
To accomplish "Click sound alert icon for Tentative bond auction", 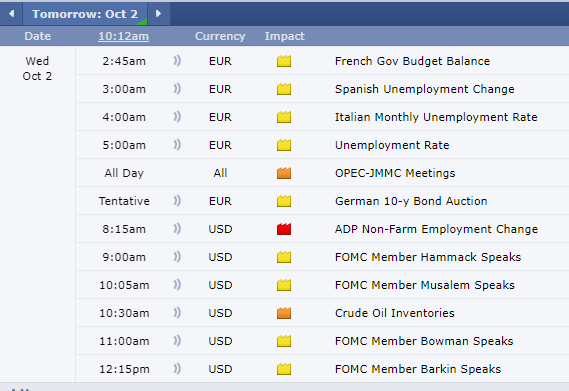I will [177, 201].
